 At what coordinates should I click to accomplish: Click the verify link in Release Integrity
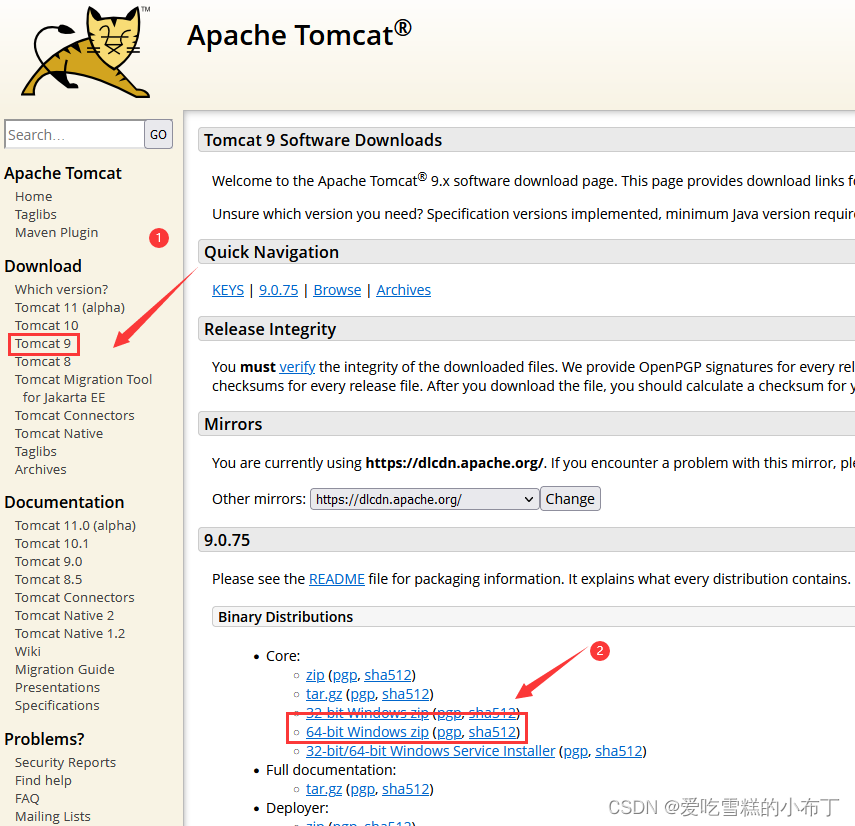pos(297,367)
